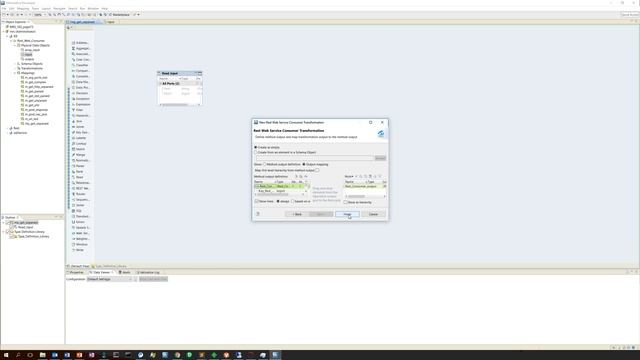Viewport: 640px width, 360px height.
Task: Choose the SQL transformation in palette
Action: coord(77,211)
